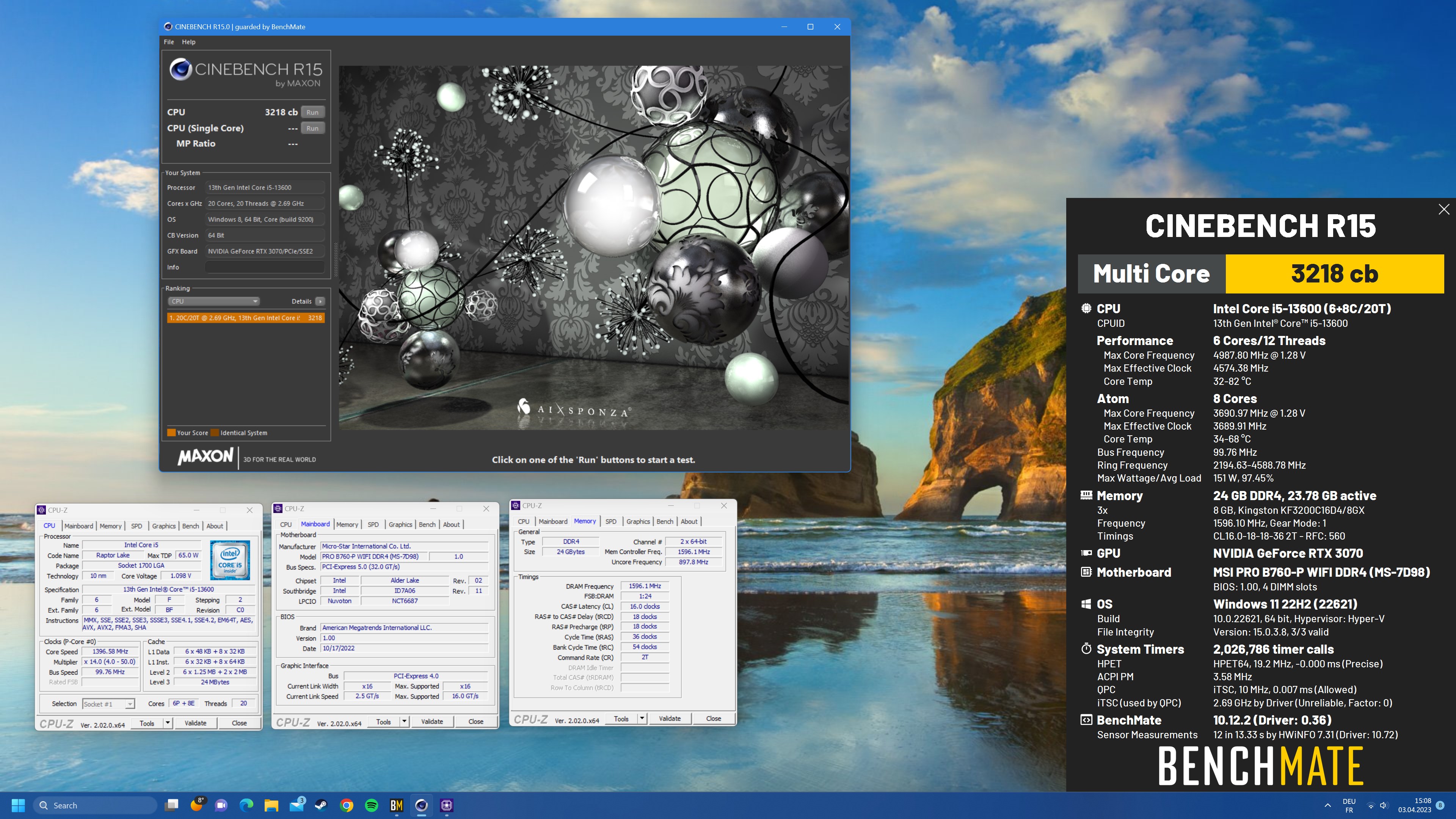The width and height of the screenshot is (1456, 819).
Task: Open the weather widget showing 8°
Action: [197, 805]
